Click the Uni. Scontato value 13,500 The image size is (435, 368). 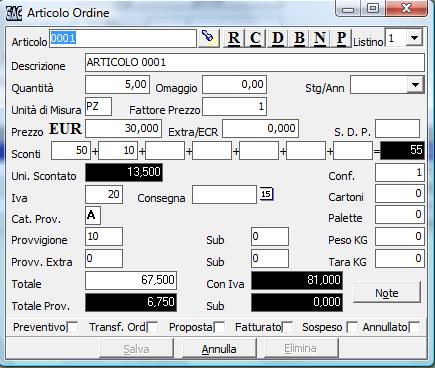124,172
